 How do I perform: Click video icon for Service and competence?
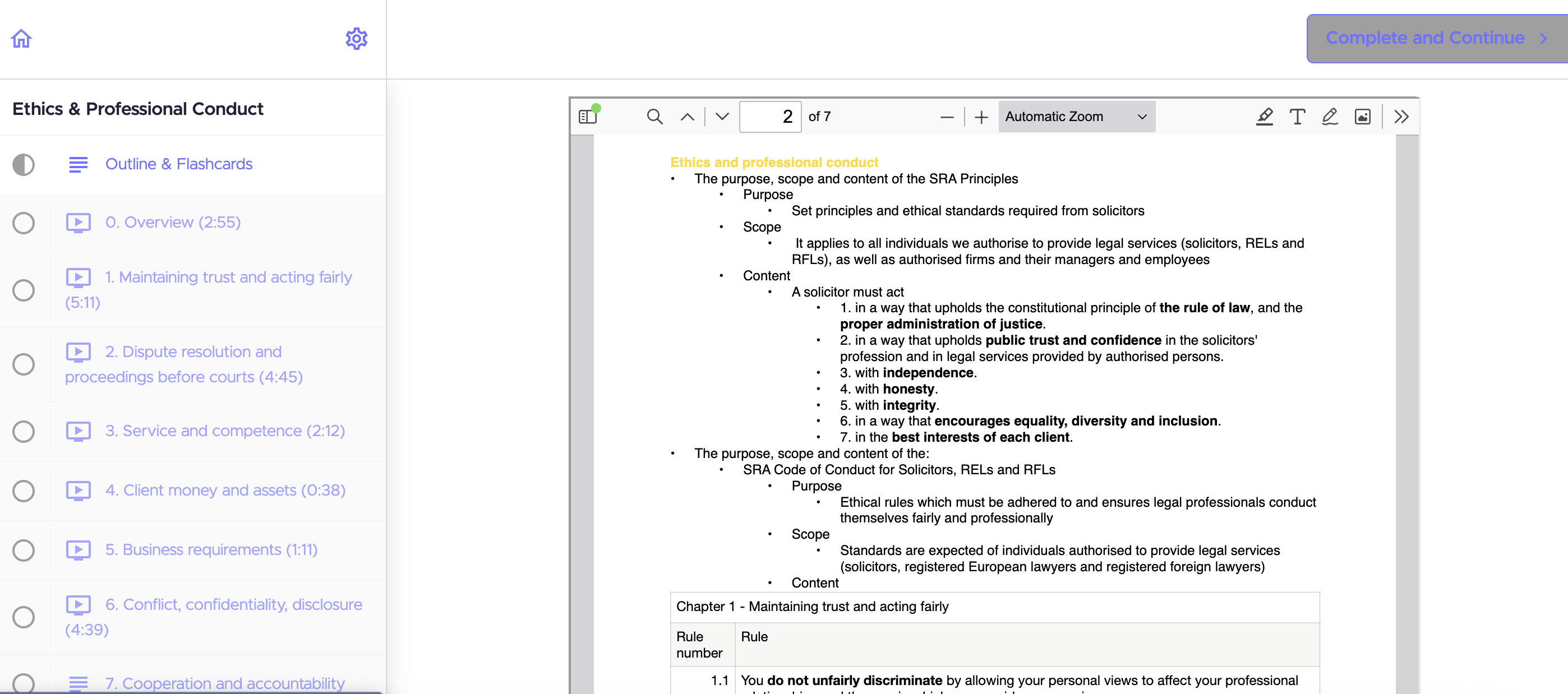click(x=79, y=431)
